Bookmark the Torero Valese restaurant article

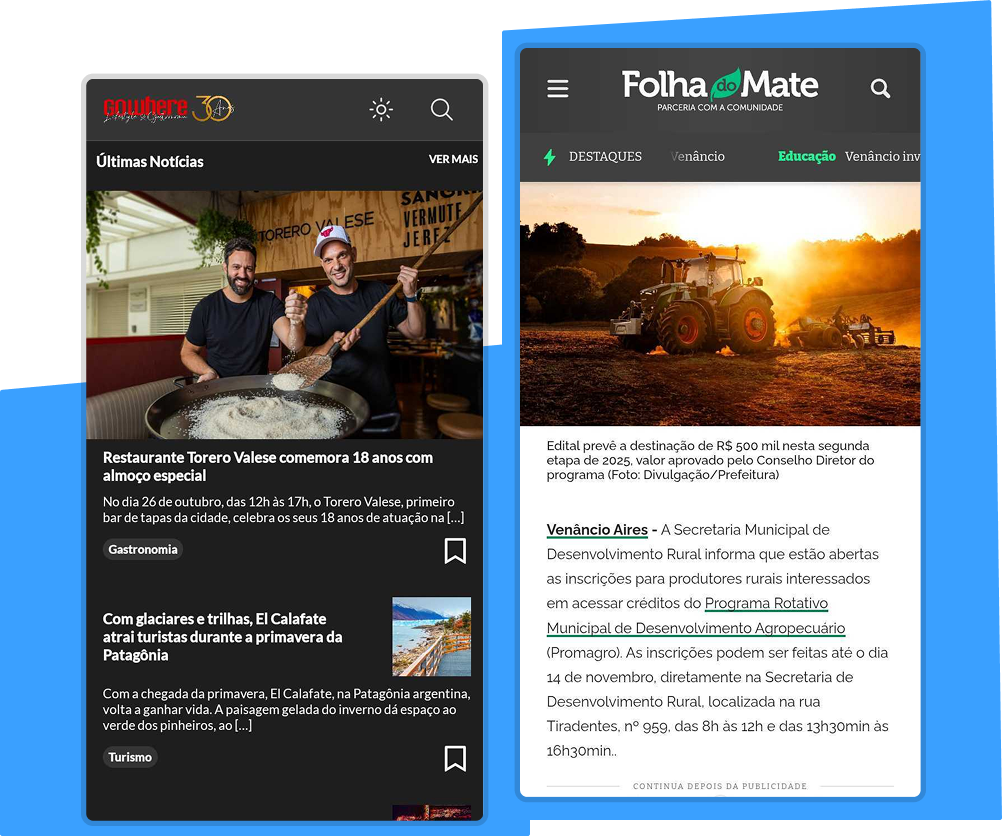(x=455, y=551)
